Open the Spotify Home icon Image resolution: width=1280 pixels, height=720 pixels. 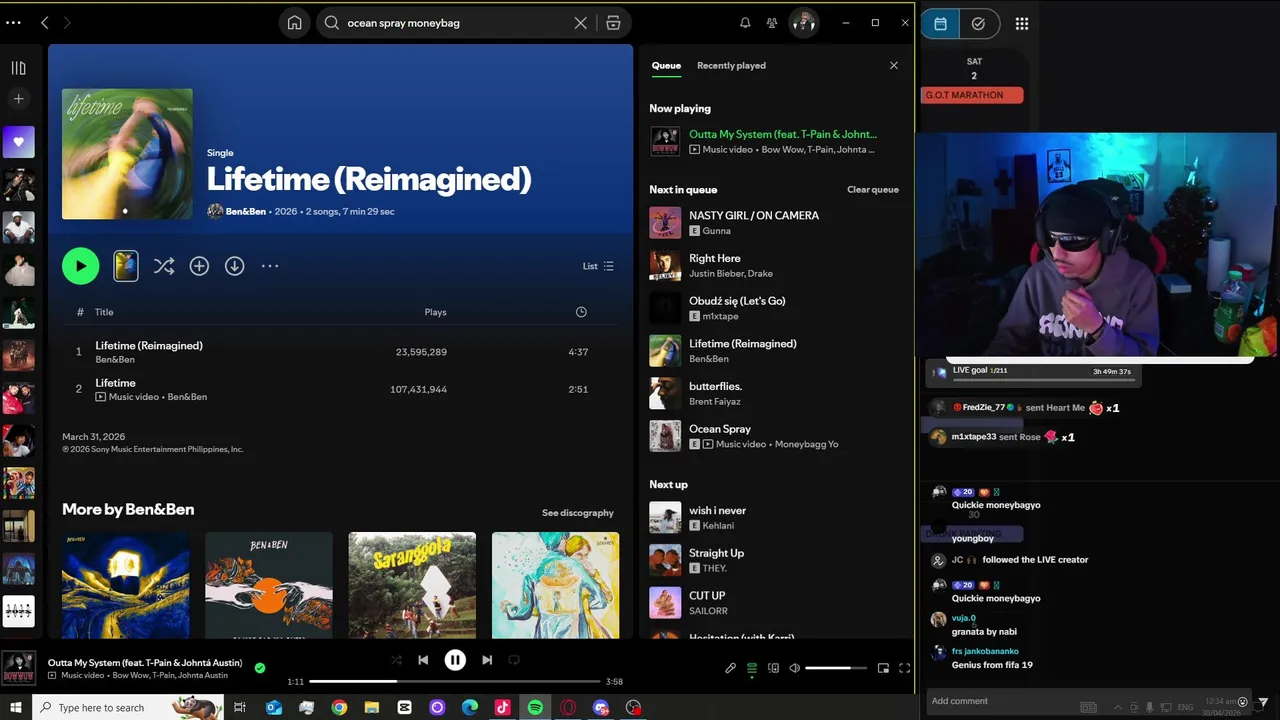coord(294,23)
